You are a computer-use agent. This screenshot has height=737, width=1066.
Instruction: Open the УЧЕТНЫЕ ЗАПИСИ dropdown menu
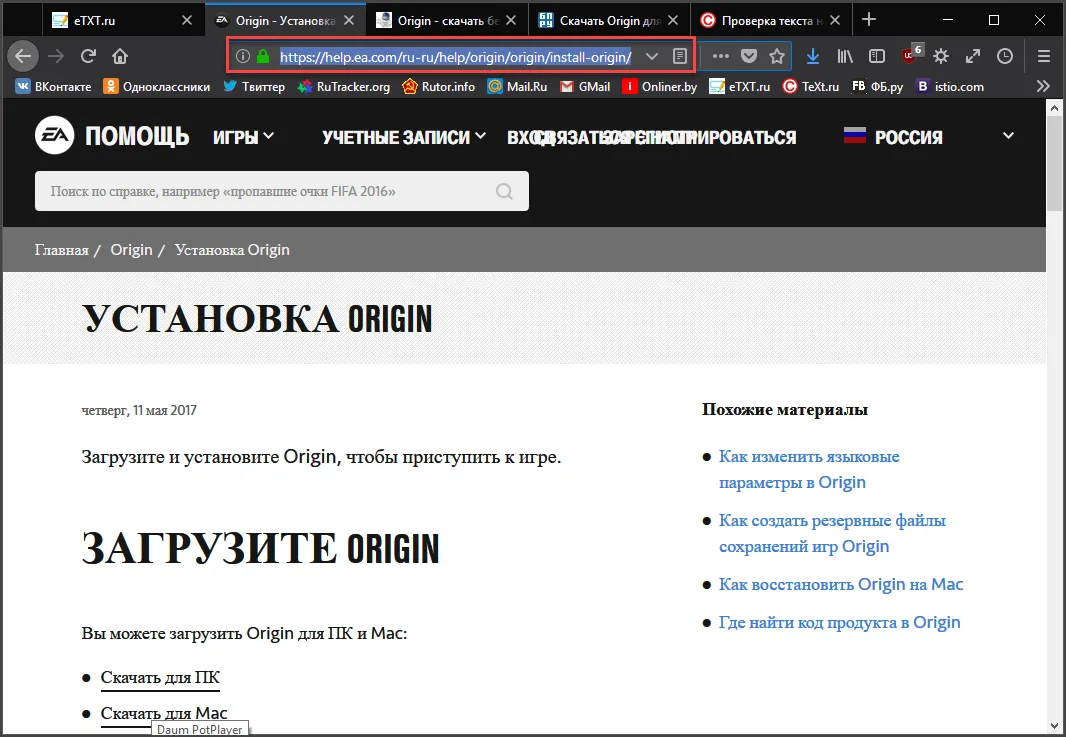click(x=404, y=137)
